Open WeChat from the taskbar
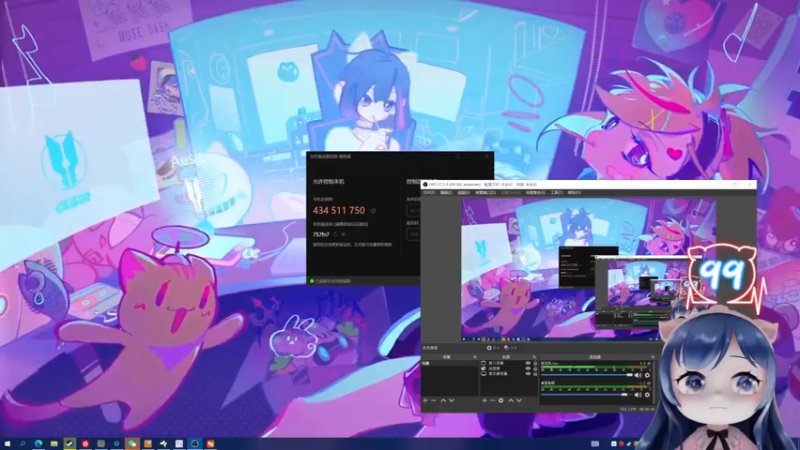 132,444
